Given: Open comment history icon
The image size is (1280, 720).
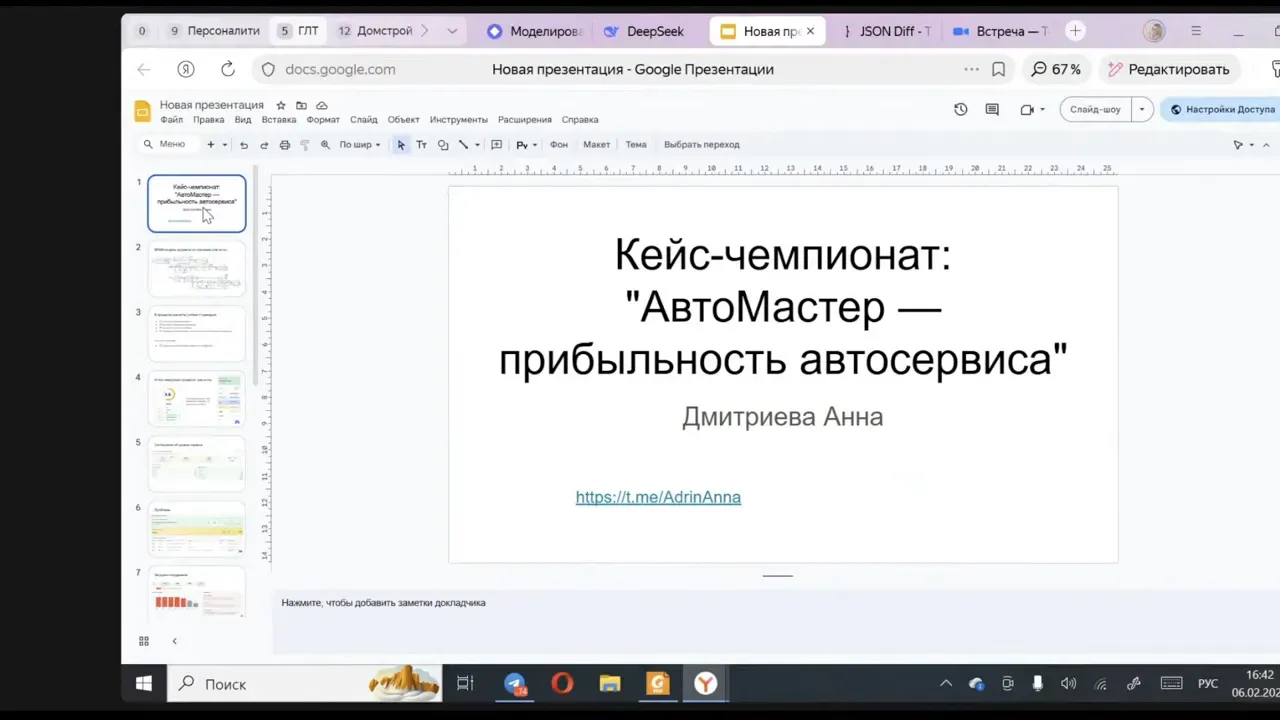Looking at the screenshot, I should (x=991, y=109).
